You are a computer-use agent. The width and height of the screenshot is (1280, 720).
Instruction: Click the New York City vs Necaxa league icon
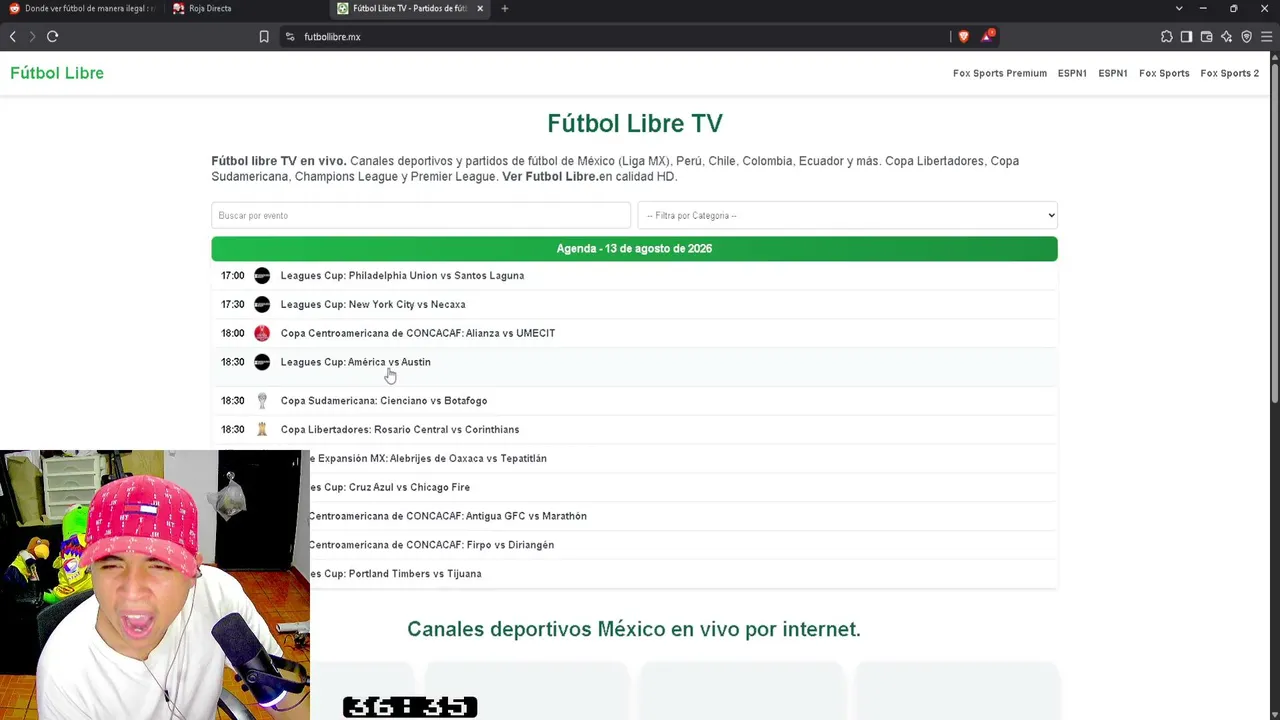point(262,305)
